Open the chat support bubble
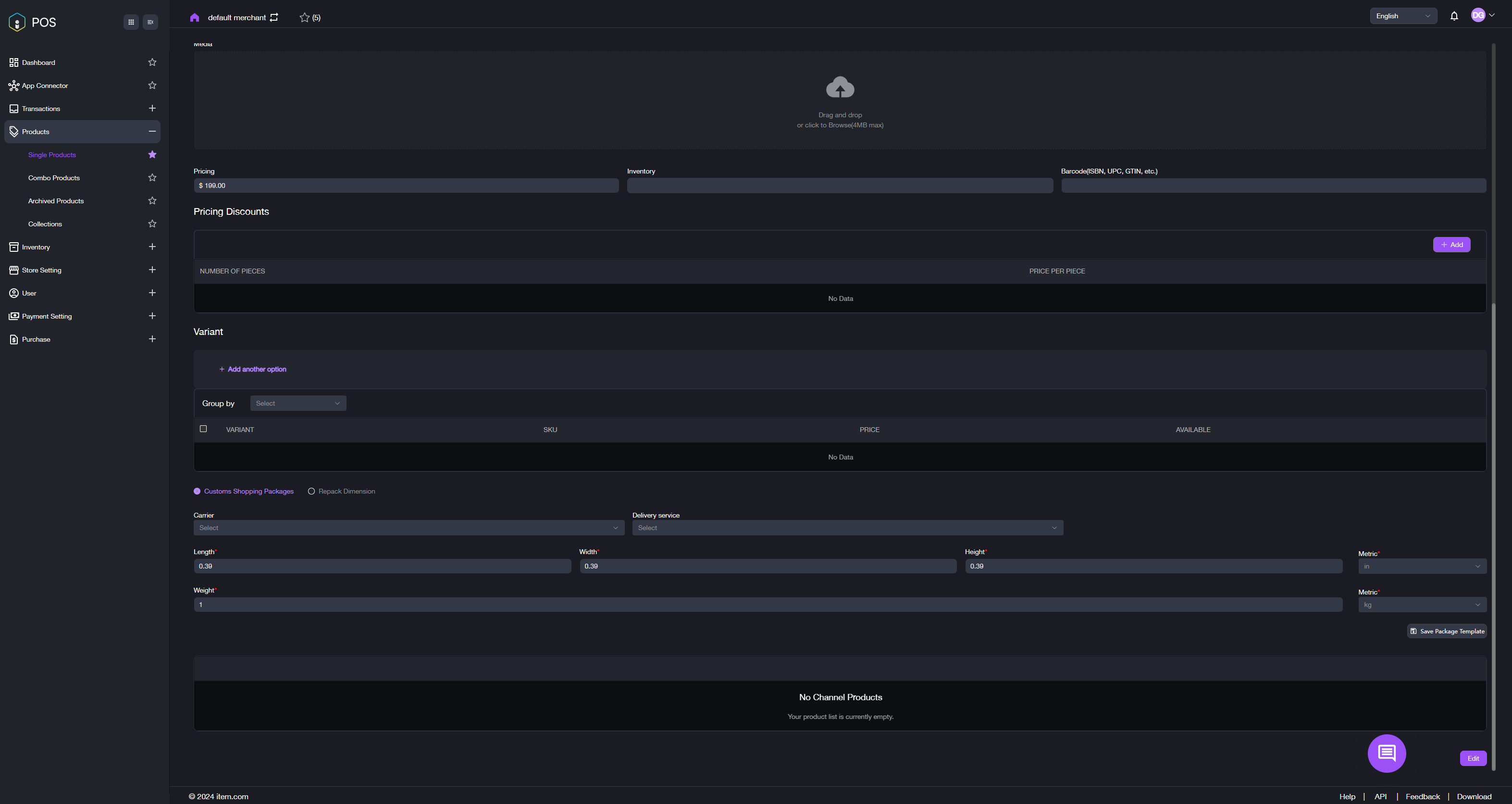Screen dimensions: 1512x804 pyautogui.click(x=1387, y=753)
